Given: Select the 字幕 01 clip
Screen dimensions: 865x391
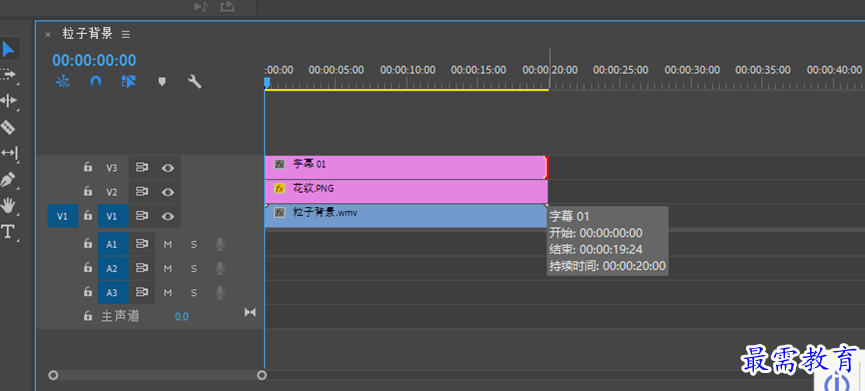Looking at the screenshot, I should [406, 167].
